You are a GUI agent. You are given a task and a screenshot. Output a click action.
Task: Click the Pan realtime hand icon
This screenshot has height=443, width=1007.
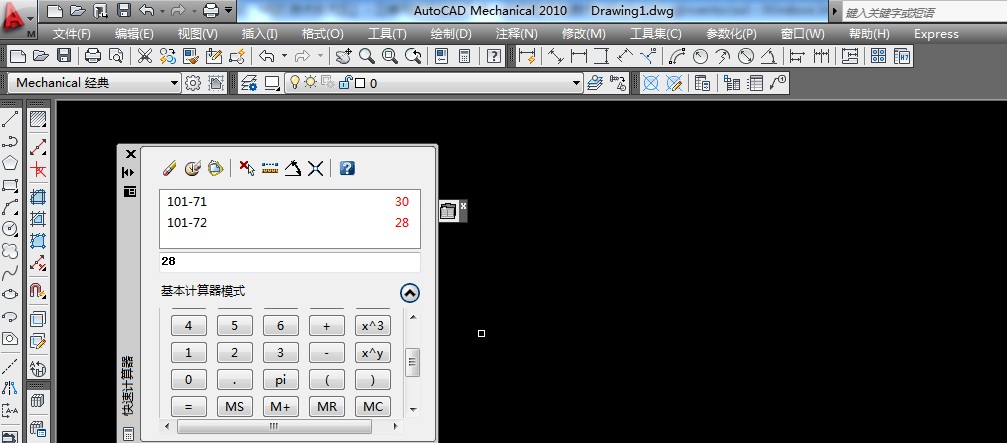click(344, 56)
